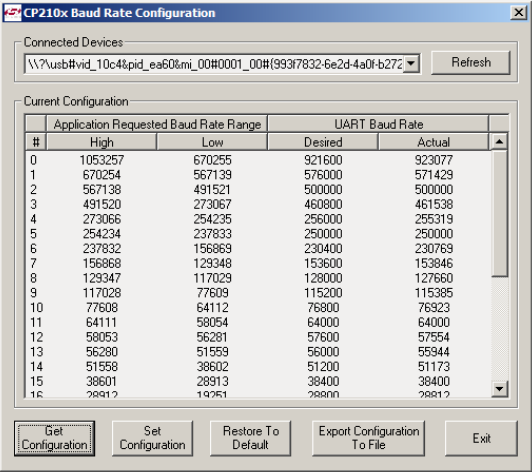
Task: Select Actual value 461538
Action: pyautogui.click(x=434, y=204)
